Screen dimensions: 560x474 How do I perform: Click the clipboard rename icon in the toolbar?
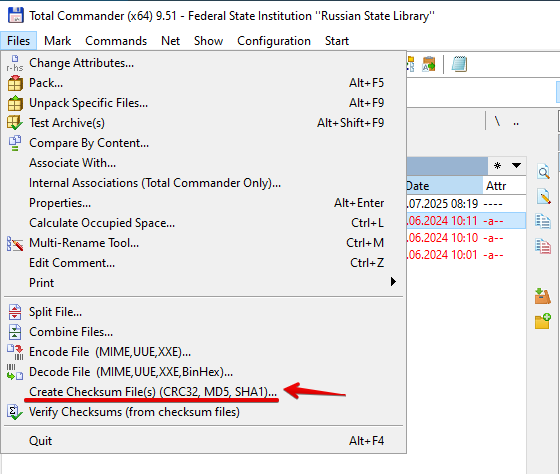429,64
